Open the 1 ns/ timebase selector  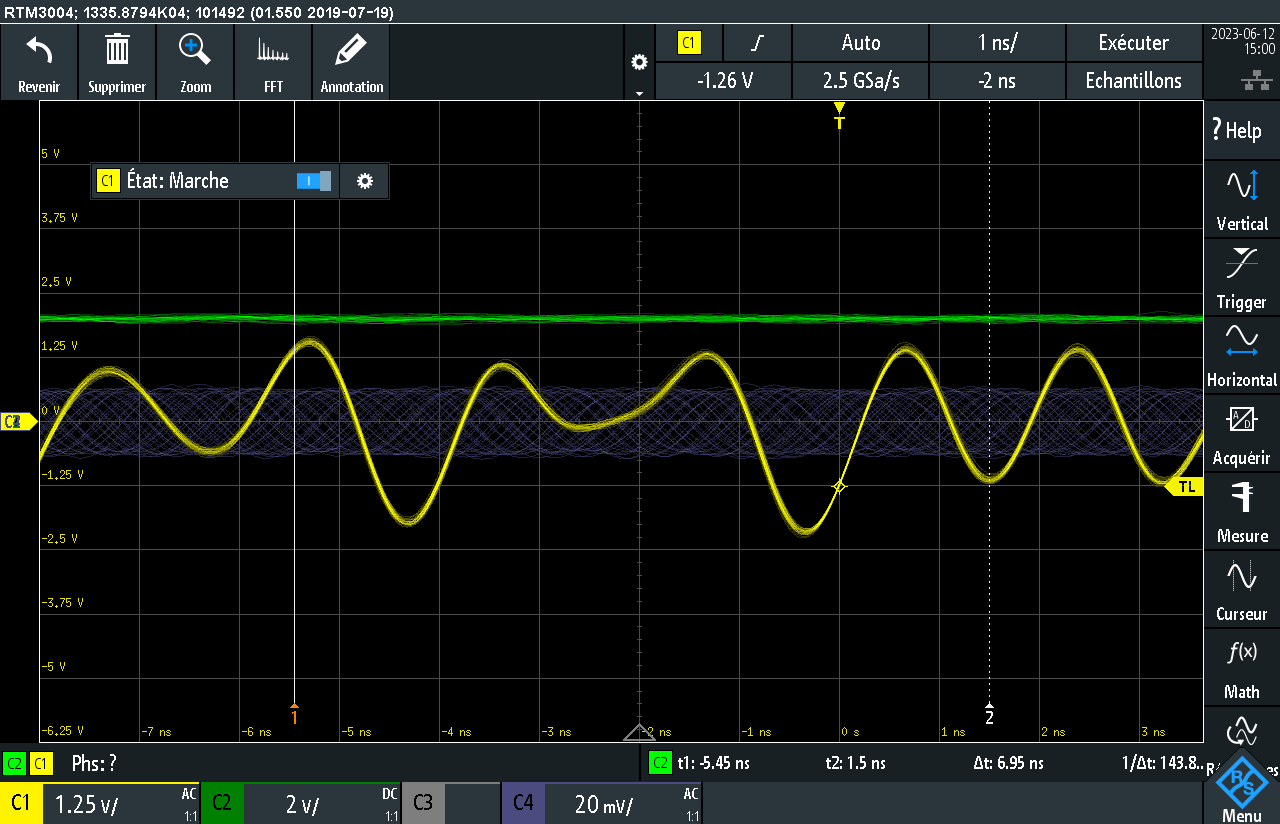[997, 43]
